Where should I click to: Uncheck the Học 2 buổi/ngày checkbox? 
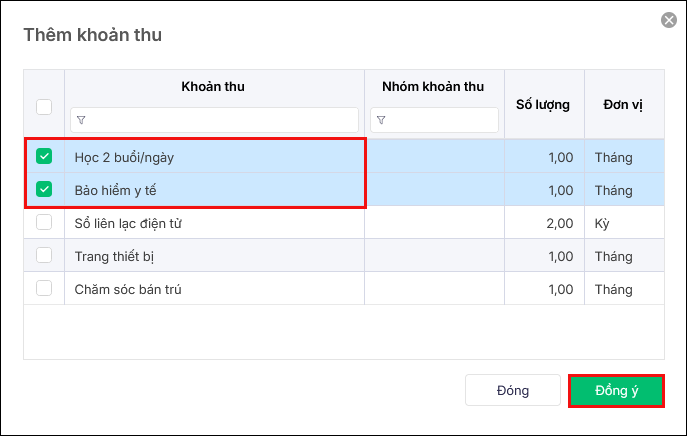(x=44, y=157)
